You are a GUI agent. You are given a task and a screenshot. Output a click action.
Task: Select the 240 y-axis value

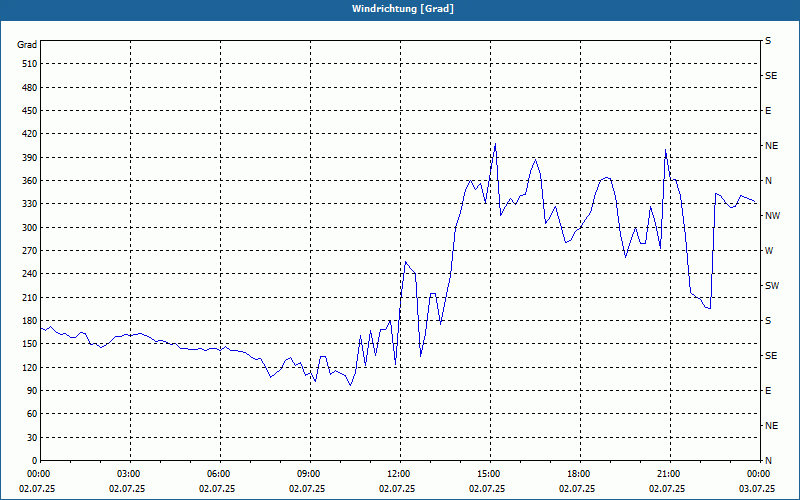tap(30, 273)
